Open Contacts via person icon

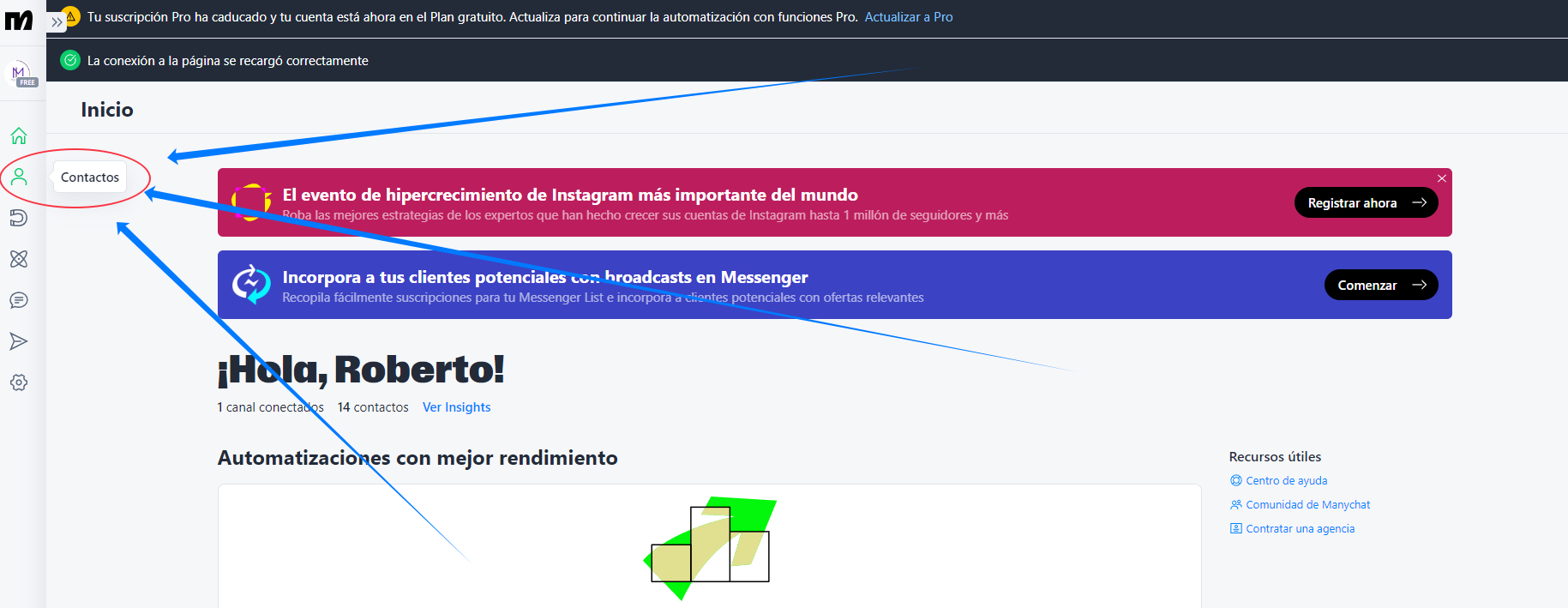19,177
